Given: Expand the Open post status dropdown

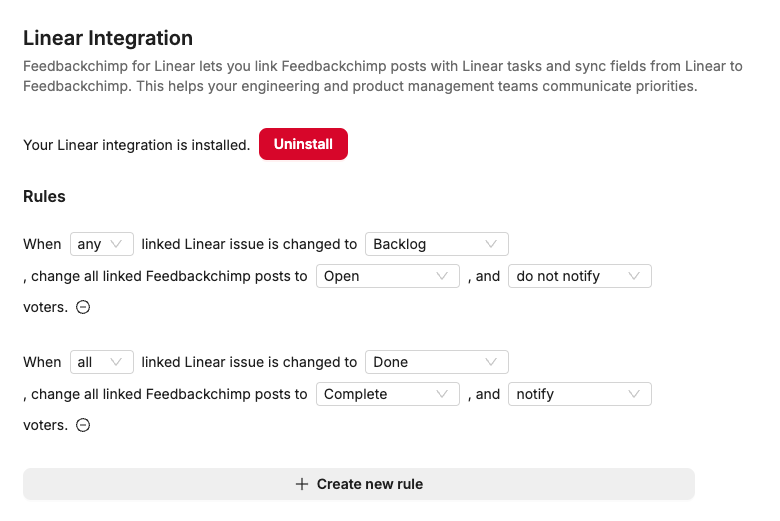Looking at the screenshot, I should click(387, 276).
